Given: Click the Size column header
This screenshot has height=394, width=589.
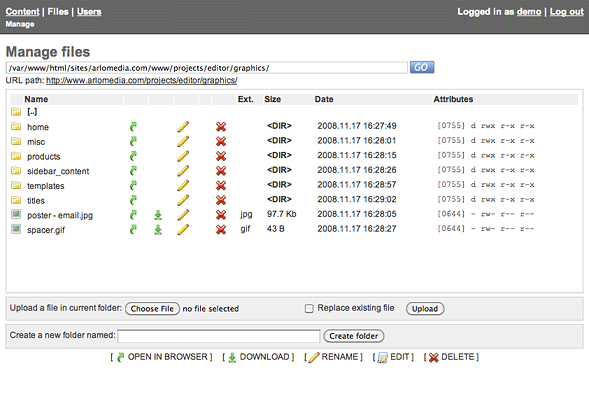Looking at the screenshot, I should point(272,99).
